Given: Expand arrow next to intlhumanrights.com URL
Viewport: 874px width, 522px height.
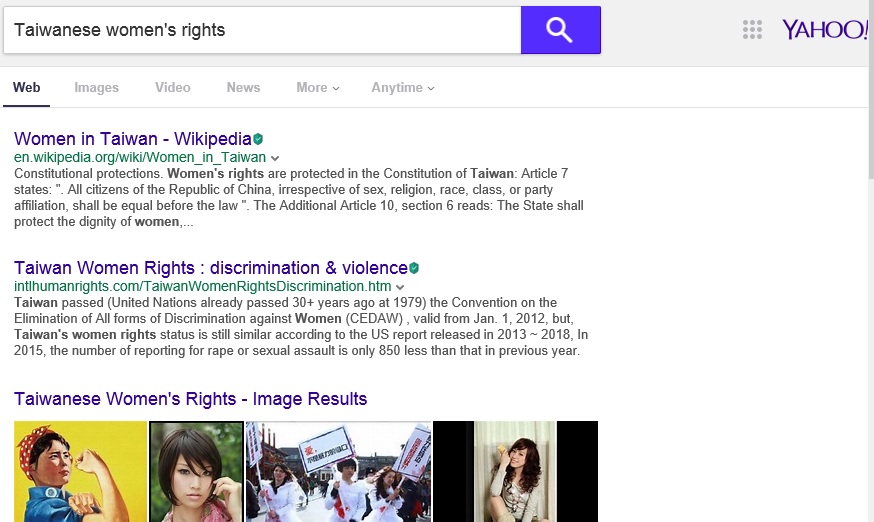Looking at the screenshot, I should click(401, 287).
